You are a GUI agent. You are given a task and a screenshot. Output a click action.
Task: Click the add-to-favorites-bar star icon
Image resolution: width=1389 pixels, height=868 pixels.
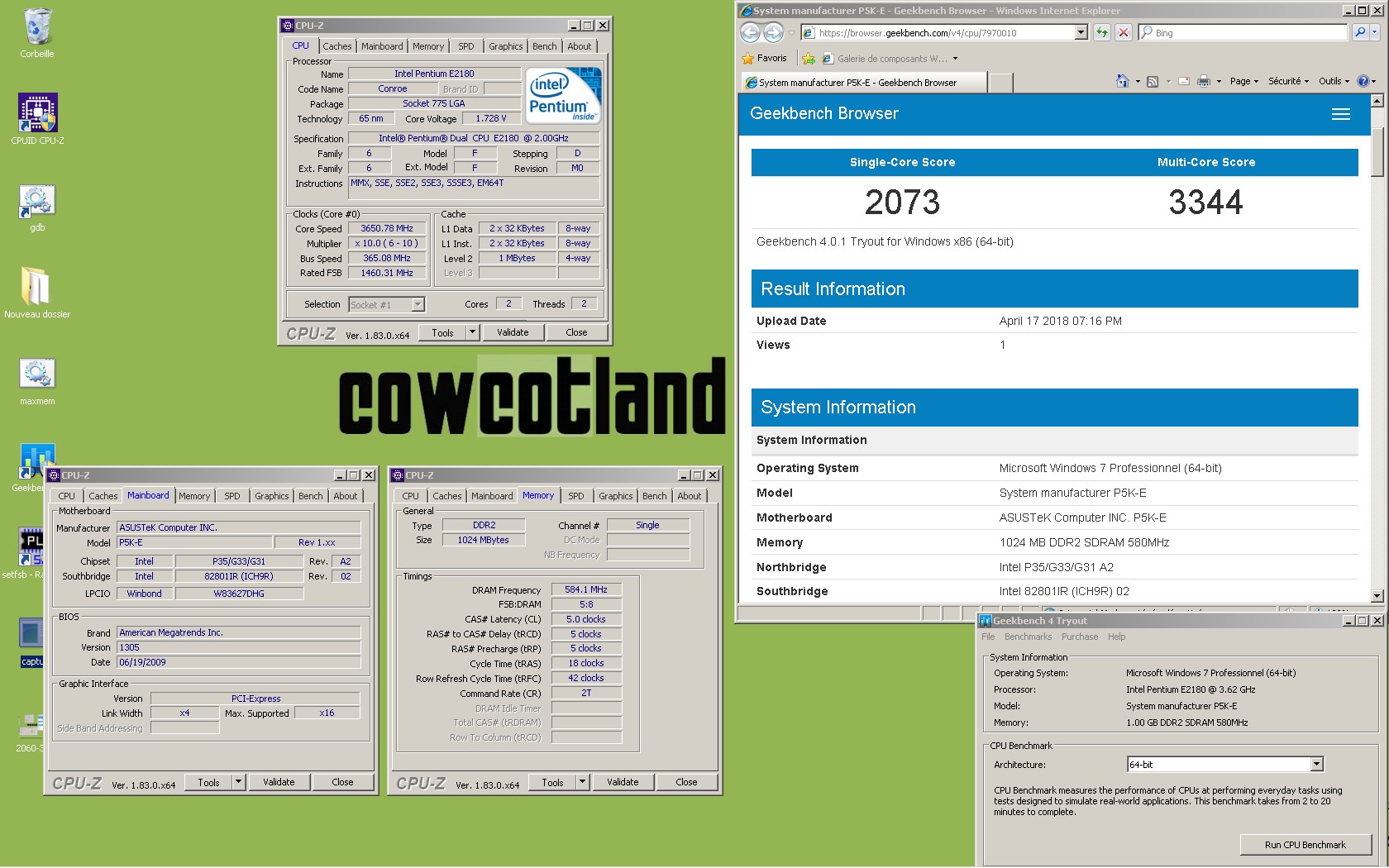pyautogui.click(x=808, y=58)
